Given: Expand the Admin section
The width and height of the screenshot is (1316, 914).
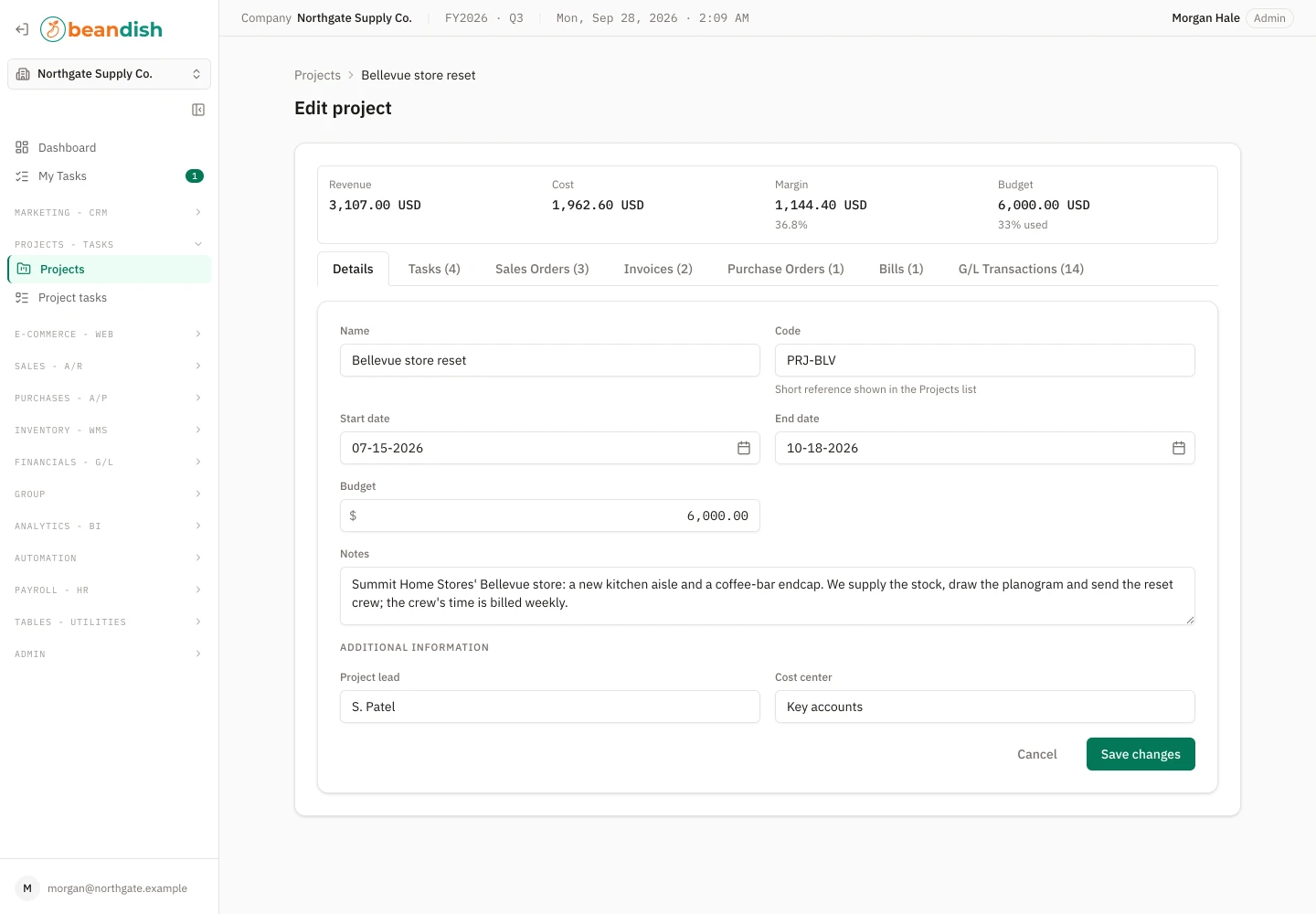Looking at the screenshot, I should (109, 654).
